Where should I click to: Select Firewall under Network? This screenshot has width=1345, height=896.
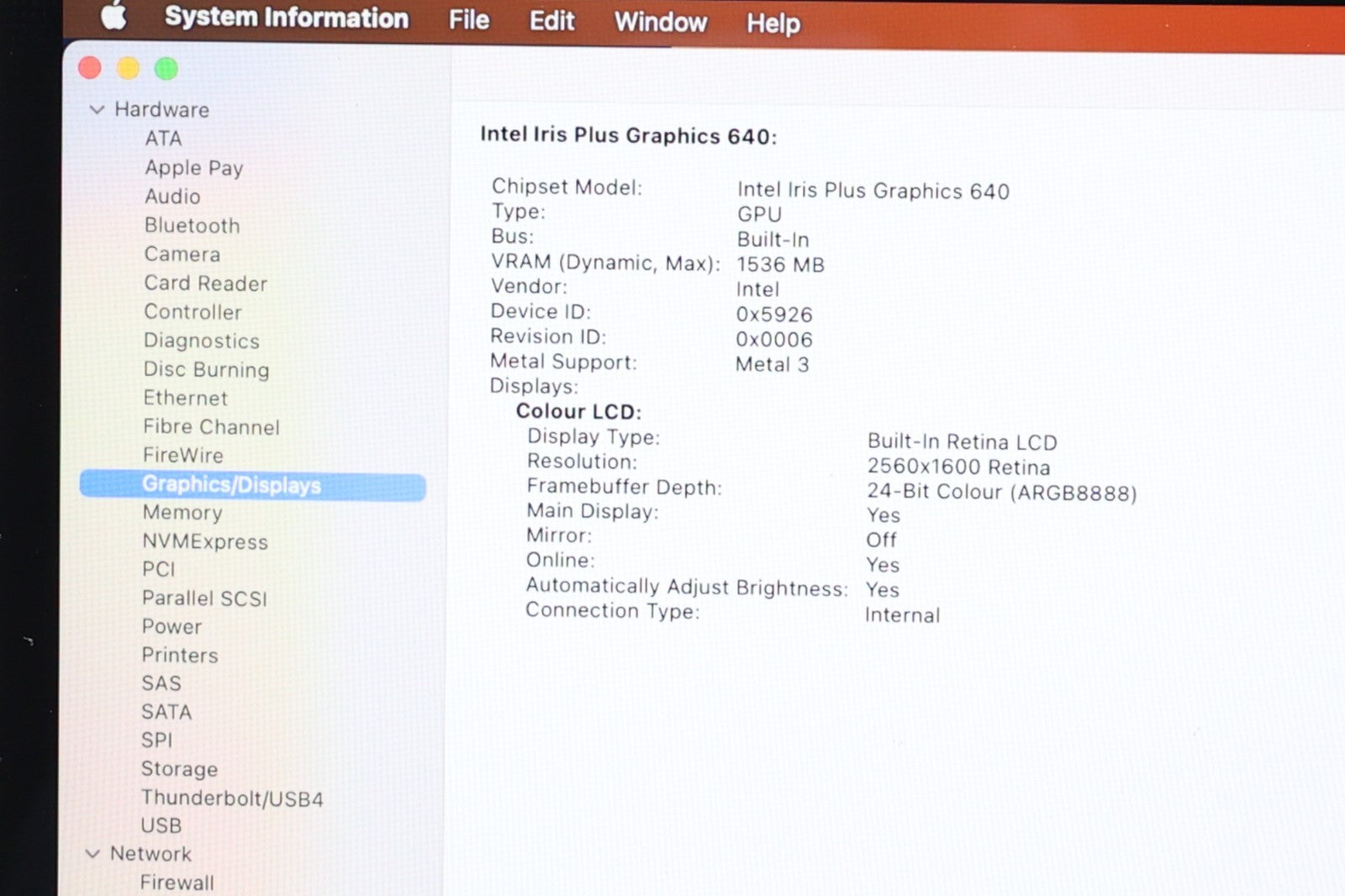tap(177, 883)
